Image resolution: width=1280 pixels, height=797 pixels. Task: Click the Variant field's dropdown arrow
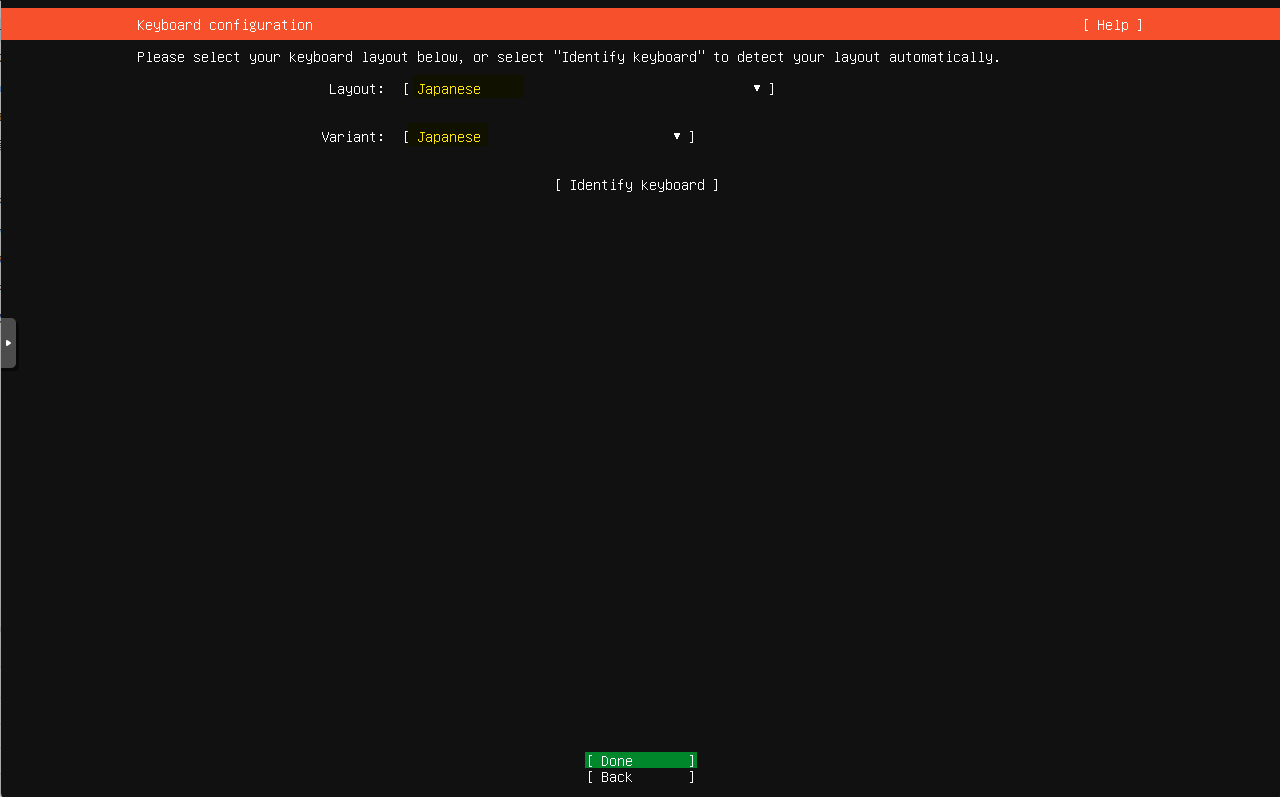point(677,136)
